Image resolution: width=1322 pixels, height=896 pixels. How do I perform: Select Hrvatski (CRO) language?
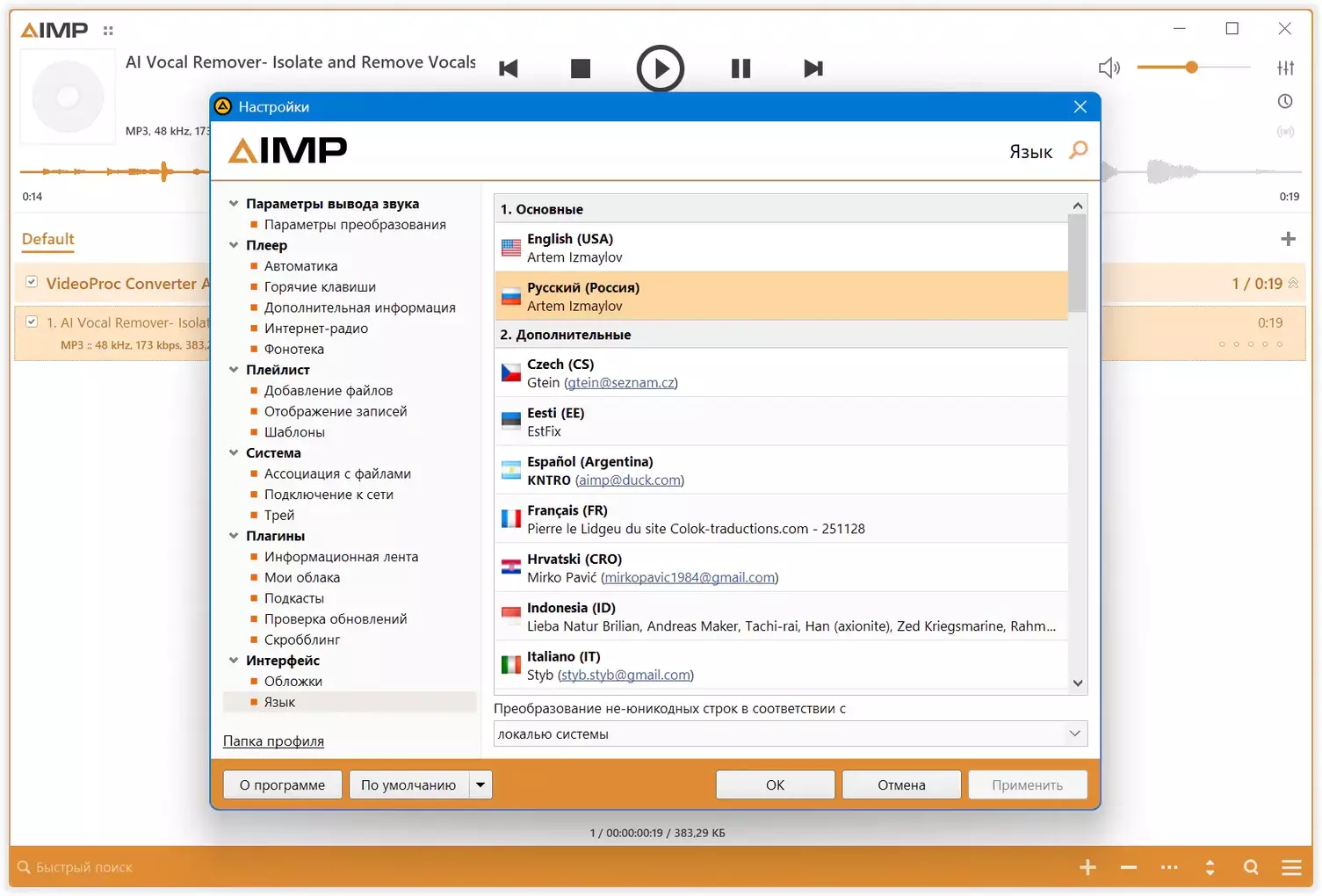pyautogui.click(x=782, y=567)
